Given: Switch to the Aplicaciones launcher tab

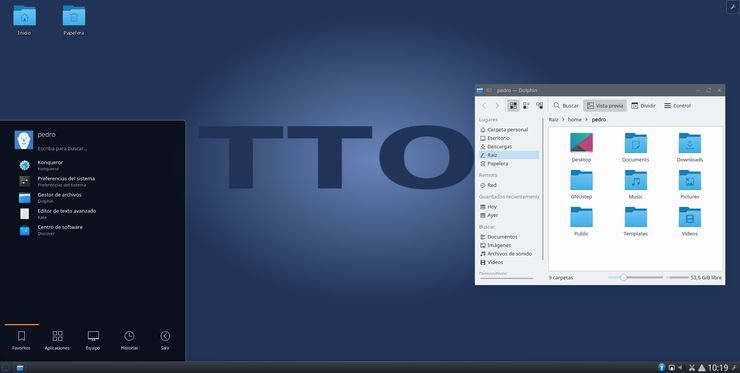Looking at the screenshot, I should point(57,340).
